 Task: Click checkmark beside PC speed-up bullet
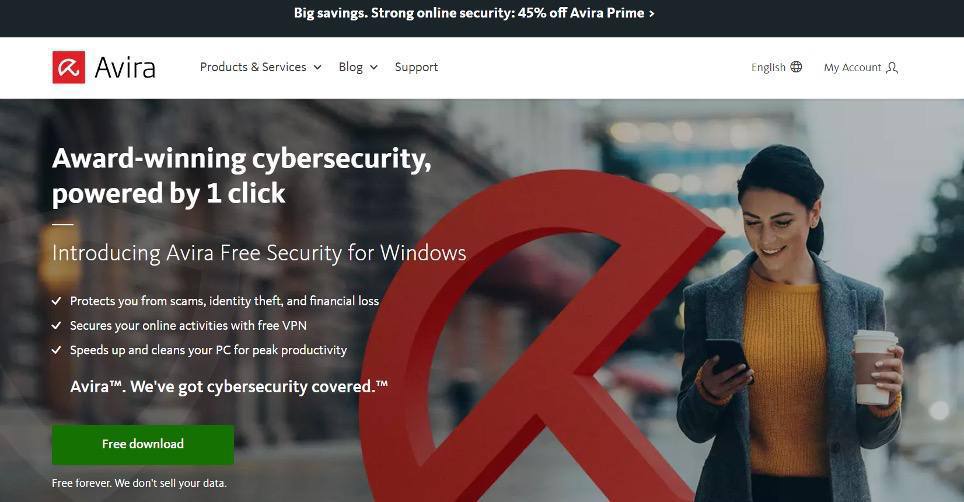(57, 351)
